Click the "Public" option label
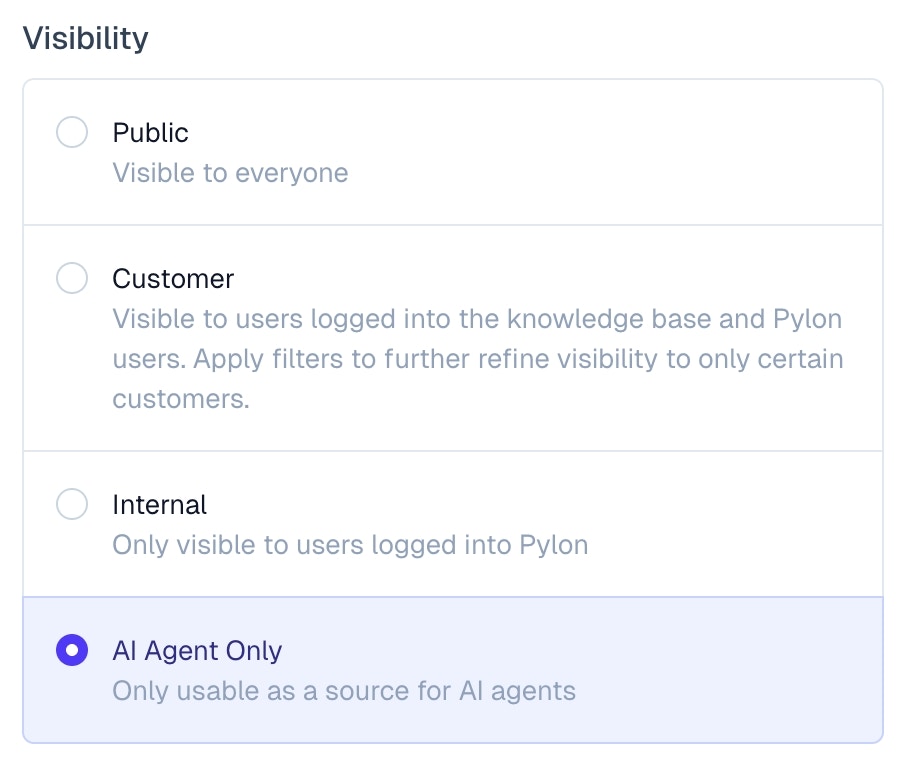This screenshot has width=910, height=768. (x=150, y=132)
